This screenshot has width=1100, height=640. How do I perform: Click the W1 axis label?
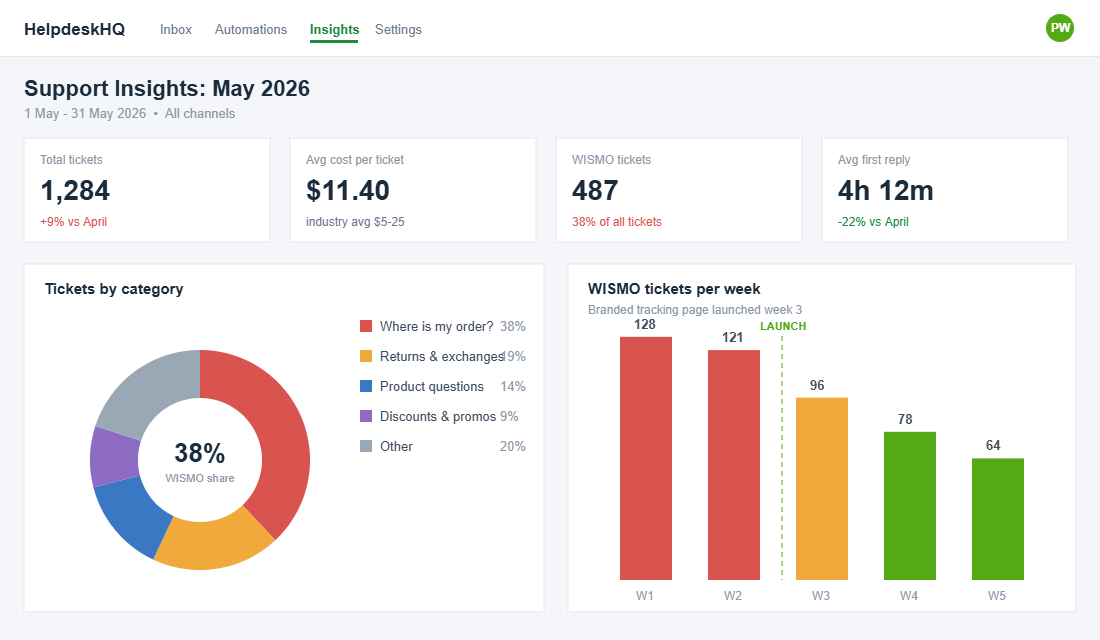pos(645,596)
